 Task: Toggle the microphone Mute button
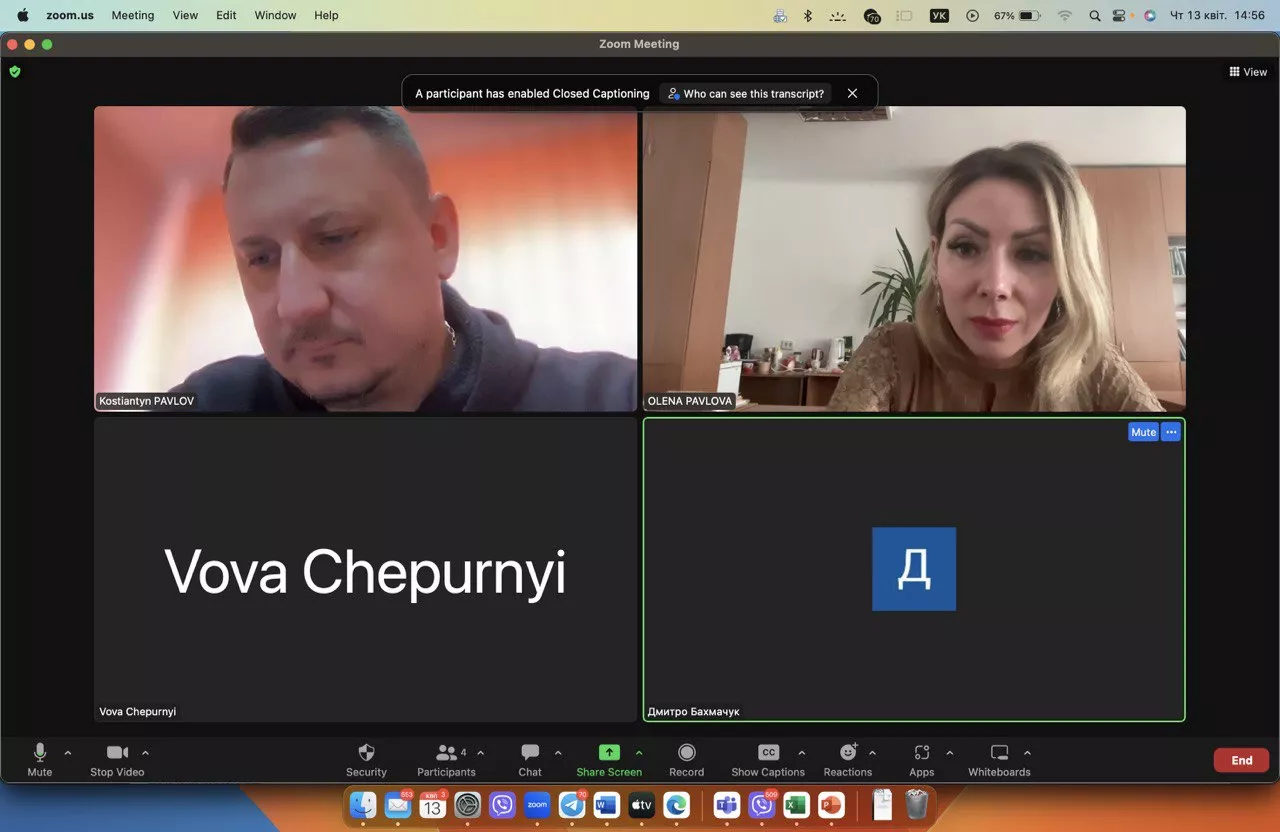[40, 753]
